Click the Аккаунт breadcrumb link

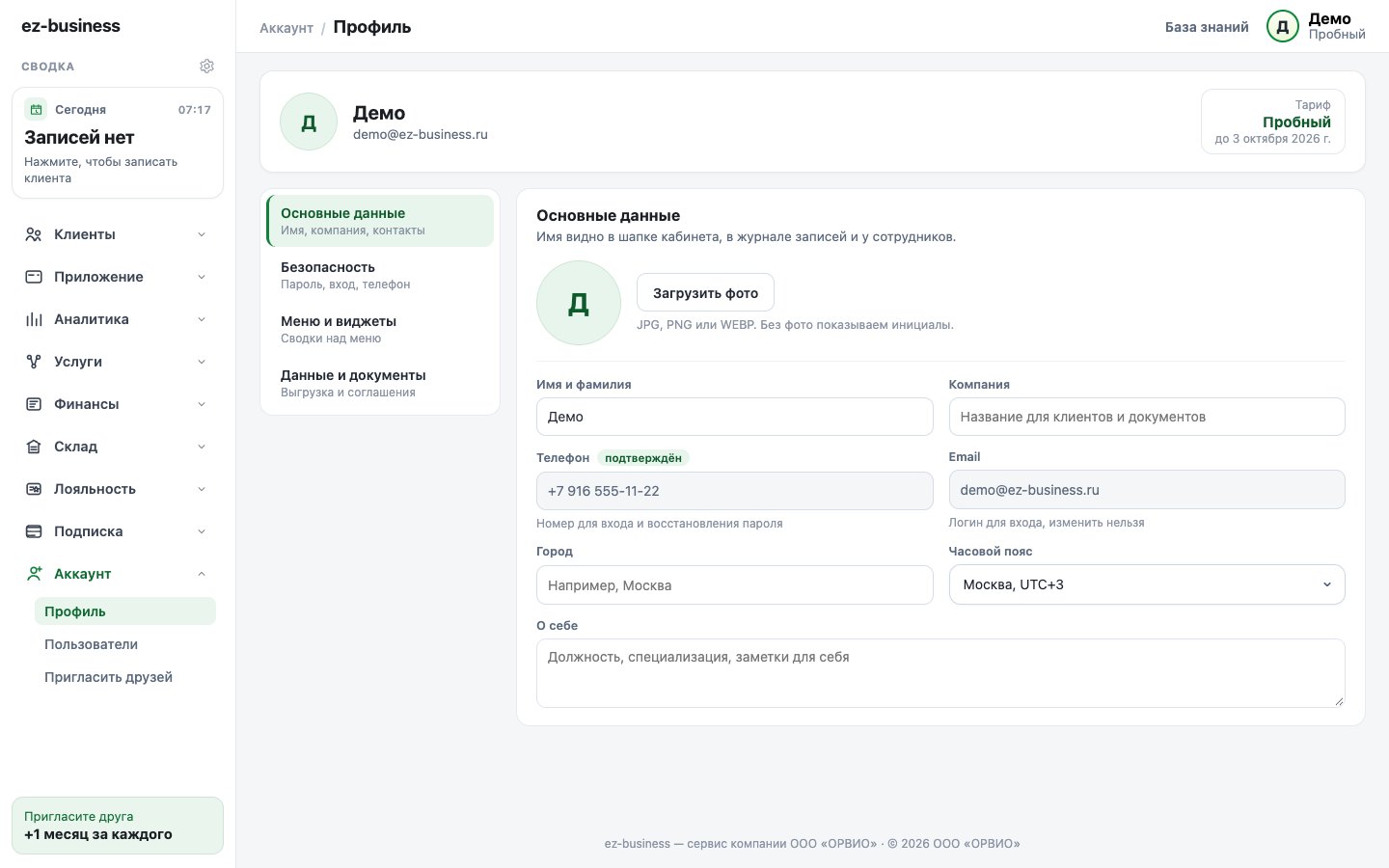coord(286,28)
